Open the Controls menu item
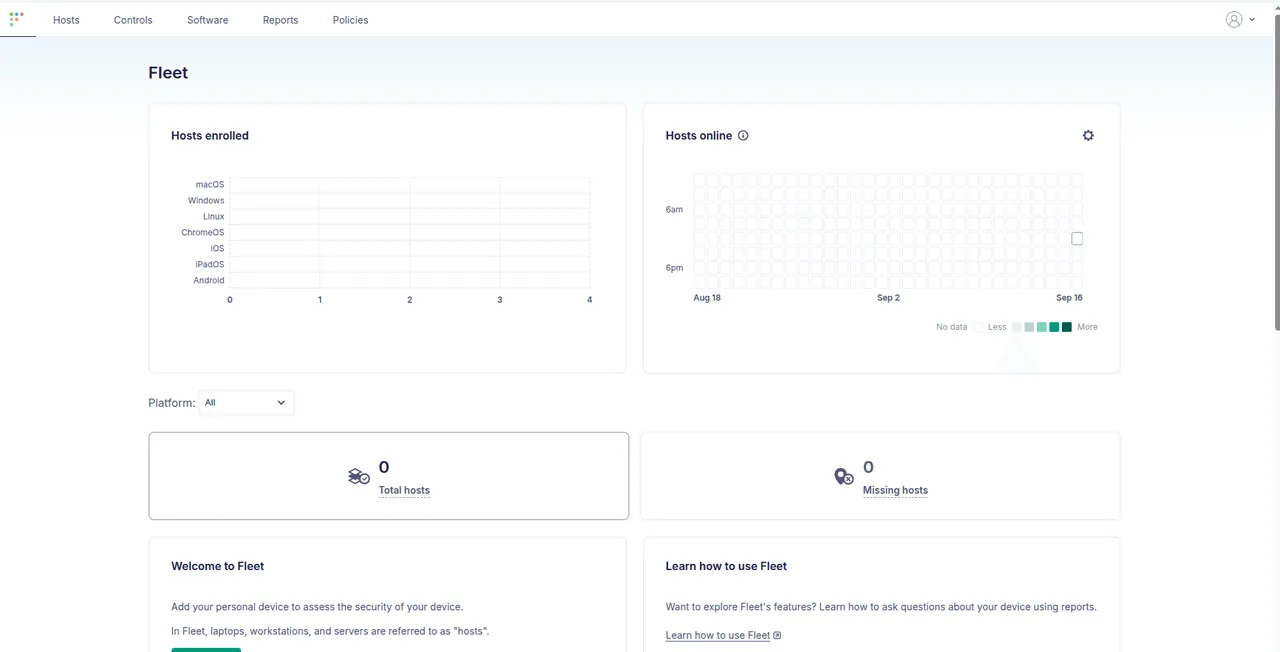Screen dimensions: 1280x652 click(x=133, y=20)
